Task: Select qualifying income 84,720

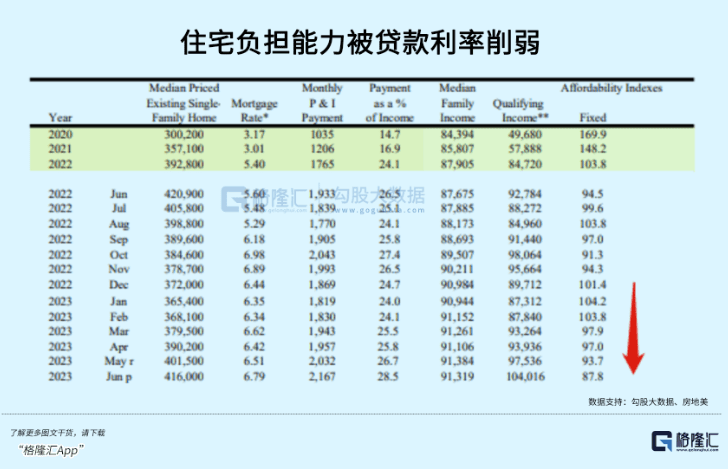Action: 525,164
